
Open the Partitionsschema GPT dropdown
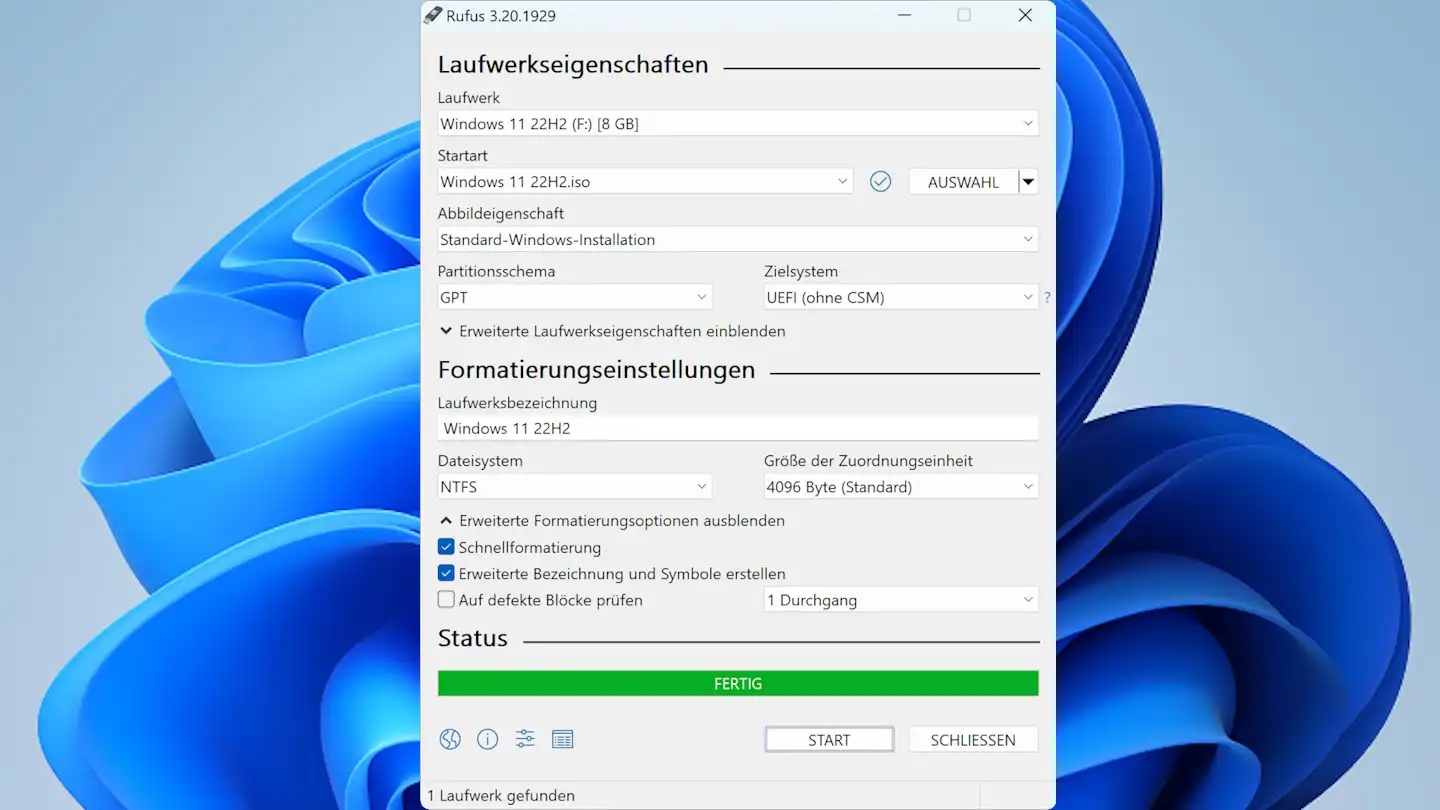[x=574, y=297]
